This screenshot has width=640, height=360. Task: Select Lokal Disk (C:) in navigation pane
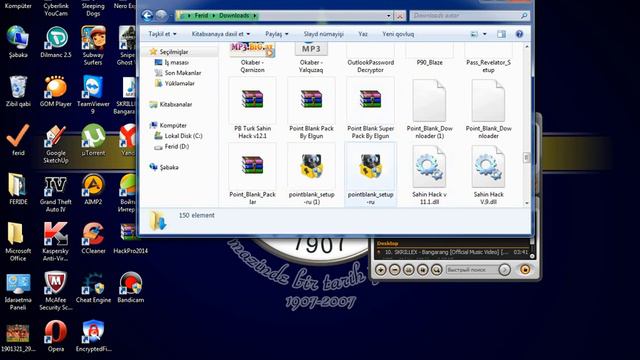(183, 136)
